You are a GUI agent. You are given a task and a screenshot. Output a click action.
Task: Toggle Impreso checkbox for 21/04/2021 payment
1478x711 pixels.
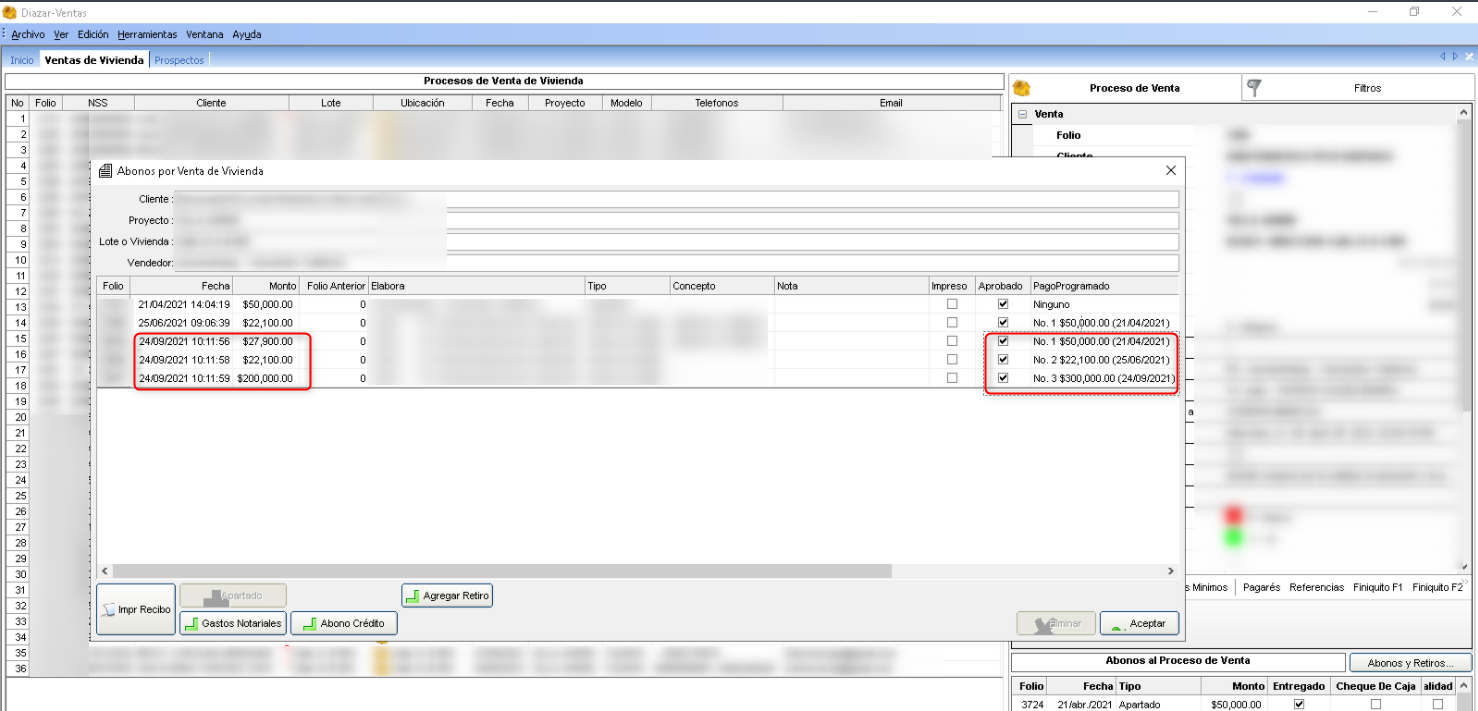click(952, 304)
